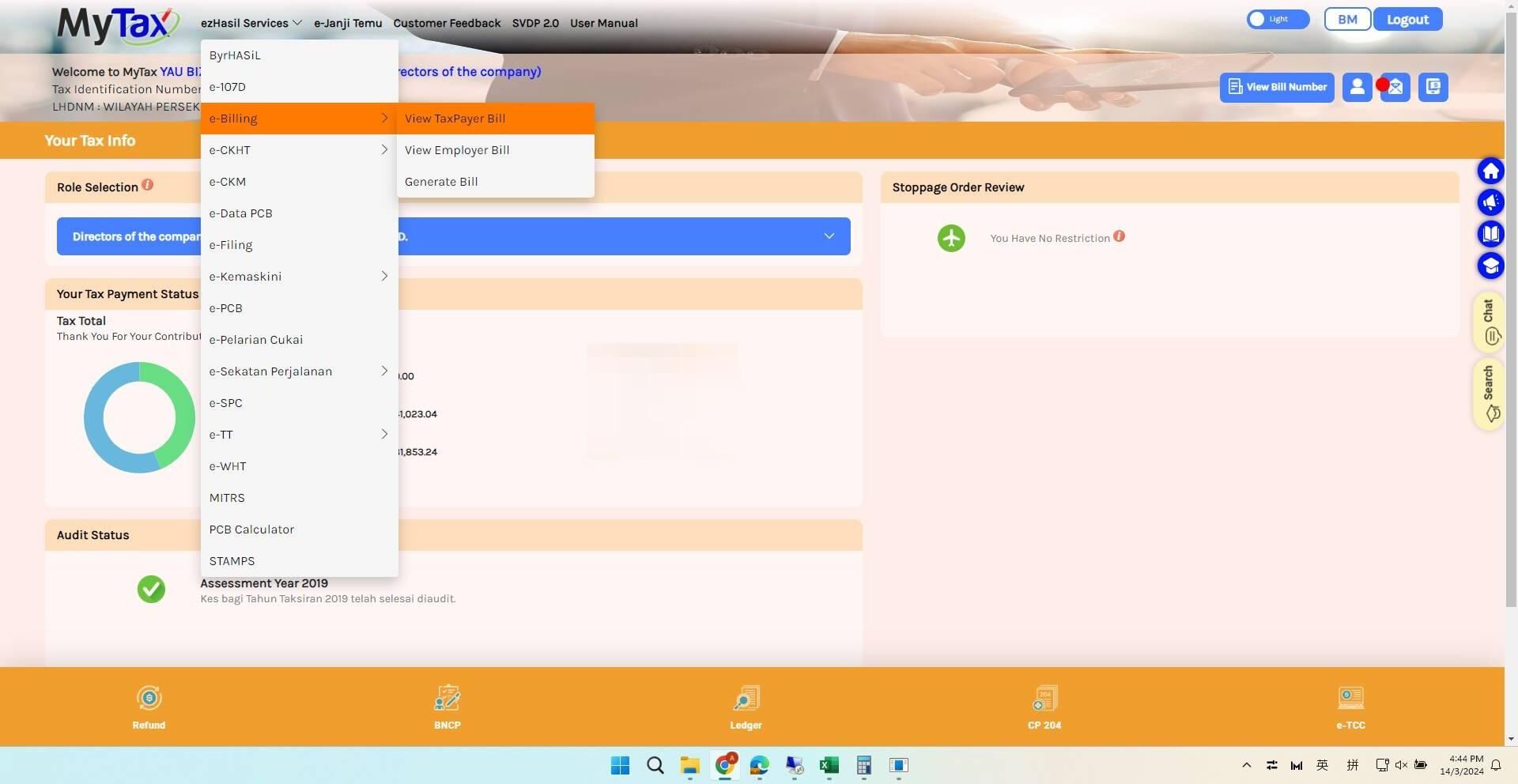Open Customer Feedback link

point(447,23)
